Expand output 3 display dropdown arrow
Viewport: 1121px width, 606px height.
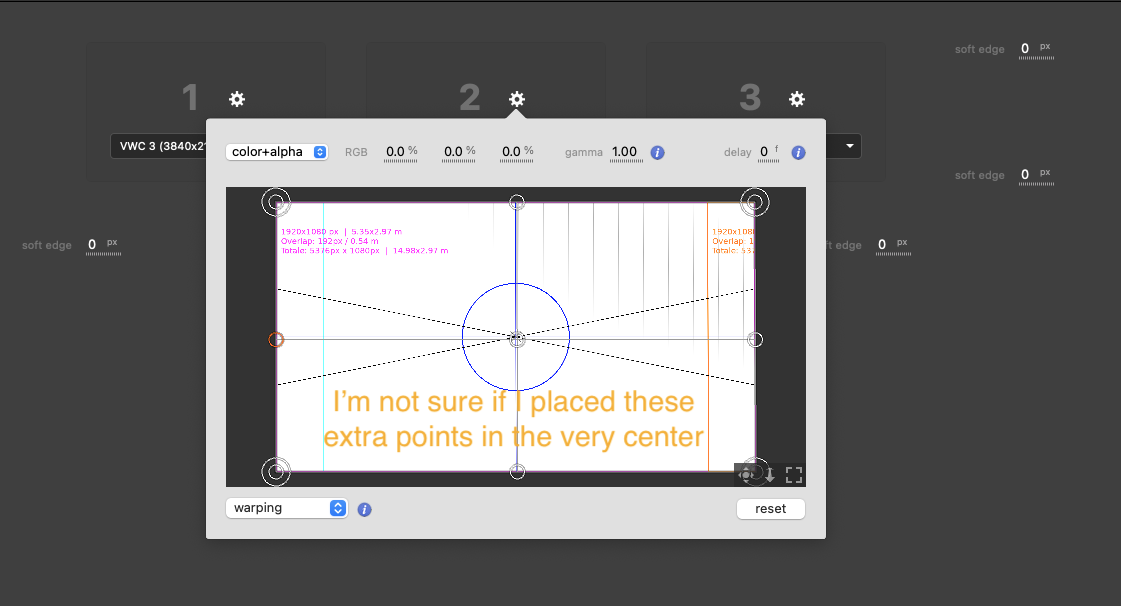point(850,147)
